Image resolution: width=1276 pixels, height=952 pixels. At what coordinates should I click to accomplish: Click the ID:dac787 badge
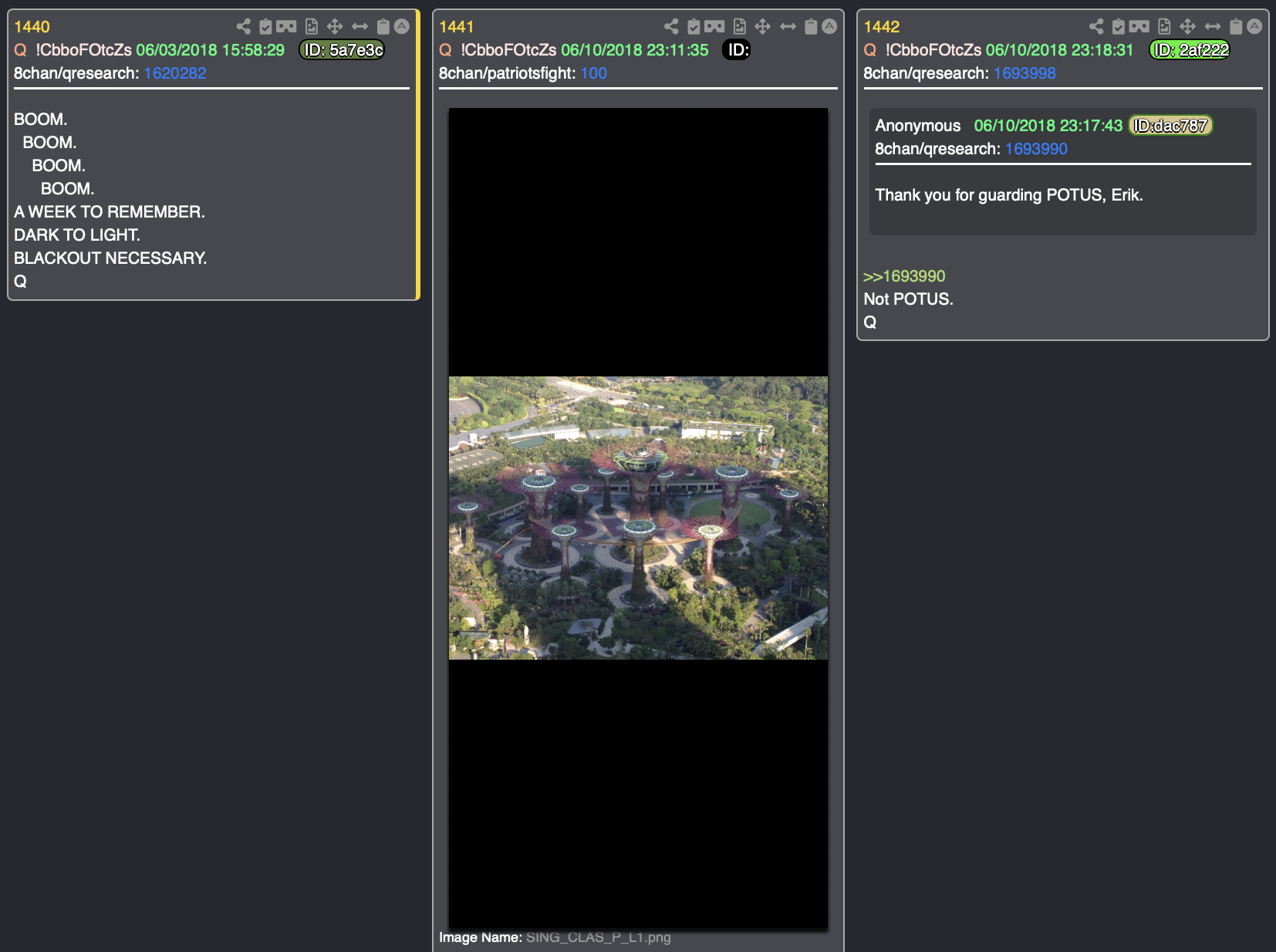point(1170,126)
